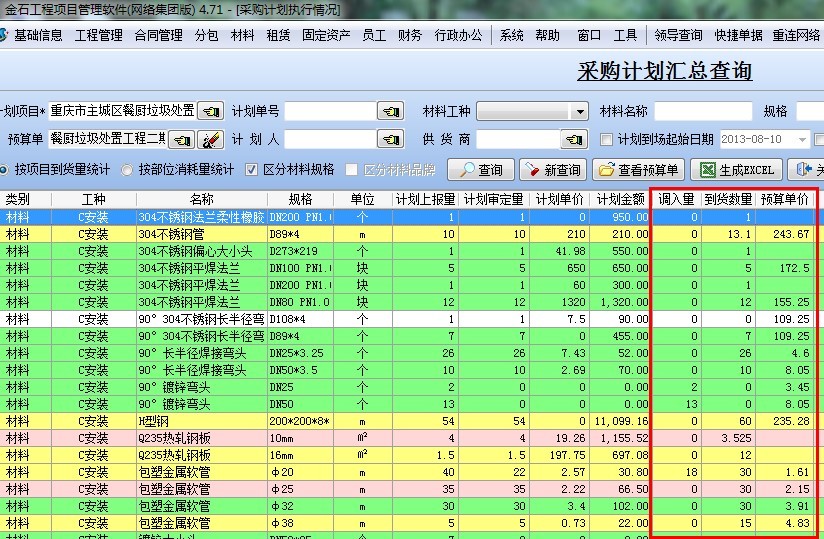Image resolution: width=824 pixels, height=539 pixels.
Task: Open the 工程管理 menu
Action: (98, 35)
